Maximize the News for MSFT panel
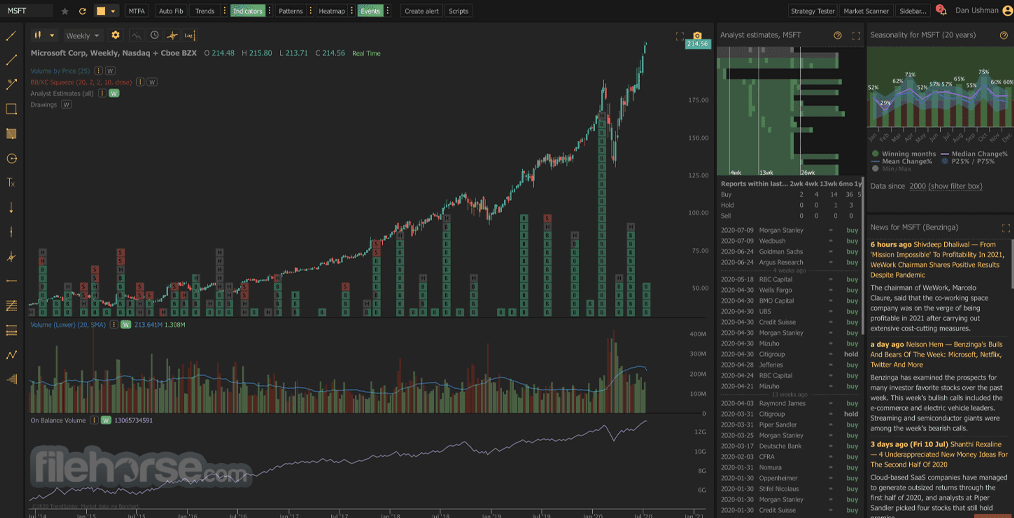 coord(1006,228)
